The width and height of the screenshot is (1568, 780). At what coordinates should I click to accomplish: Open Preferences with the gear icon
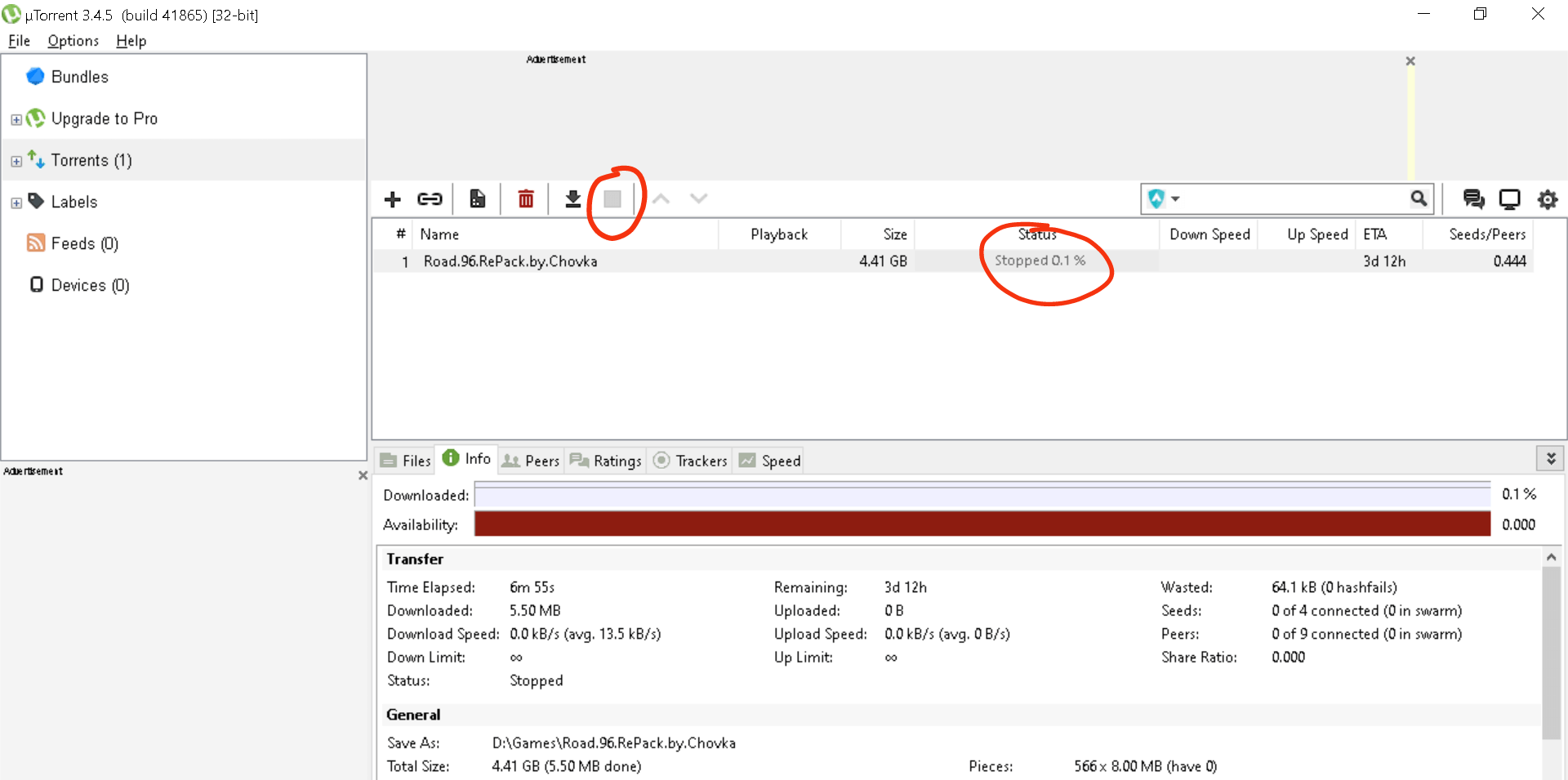tap(1547, 199)
